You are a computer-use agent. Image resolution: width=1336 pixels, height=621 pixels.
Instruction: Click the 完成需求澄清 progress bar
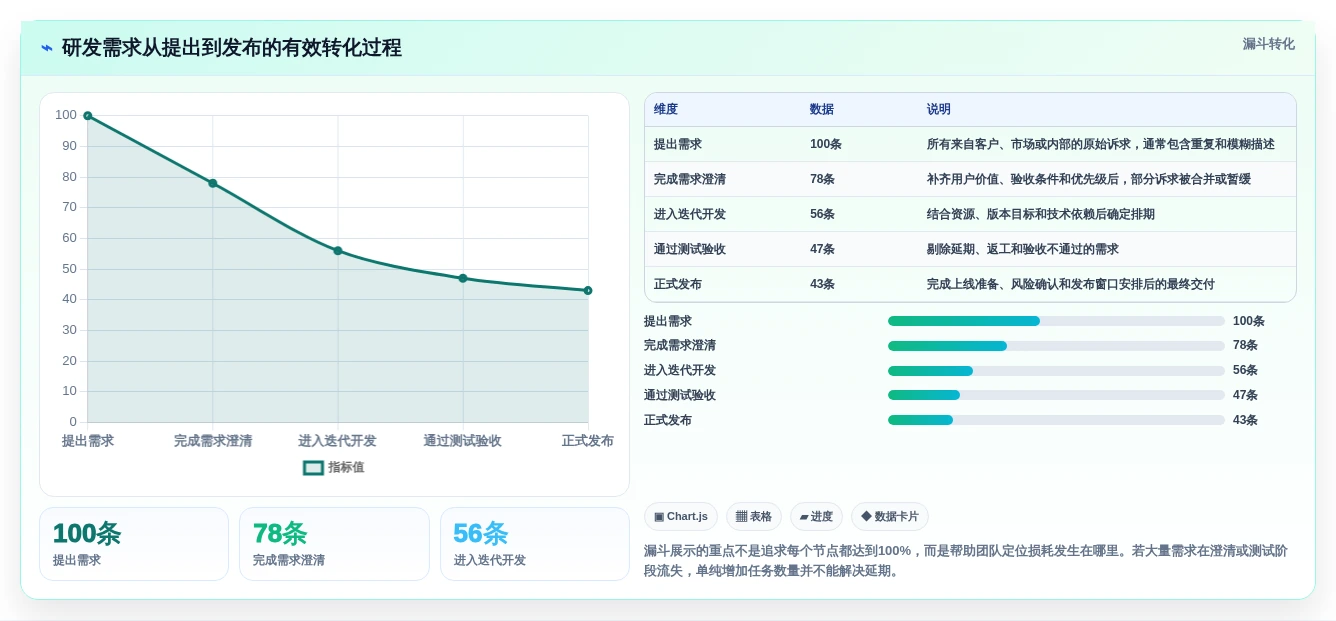click(x=1056, y=346)
